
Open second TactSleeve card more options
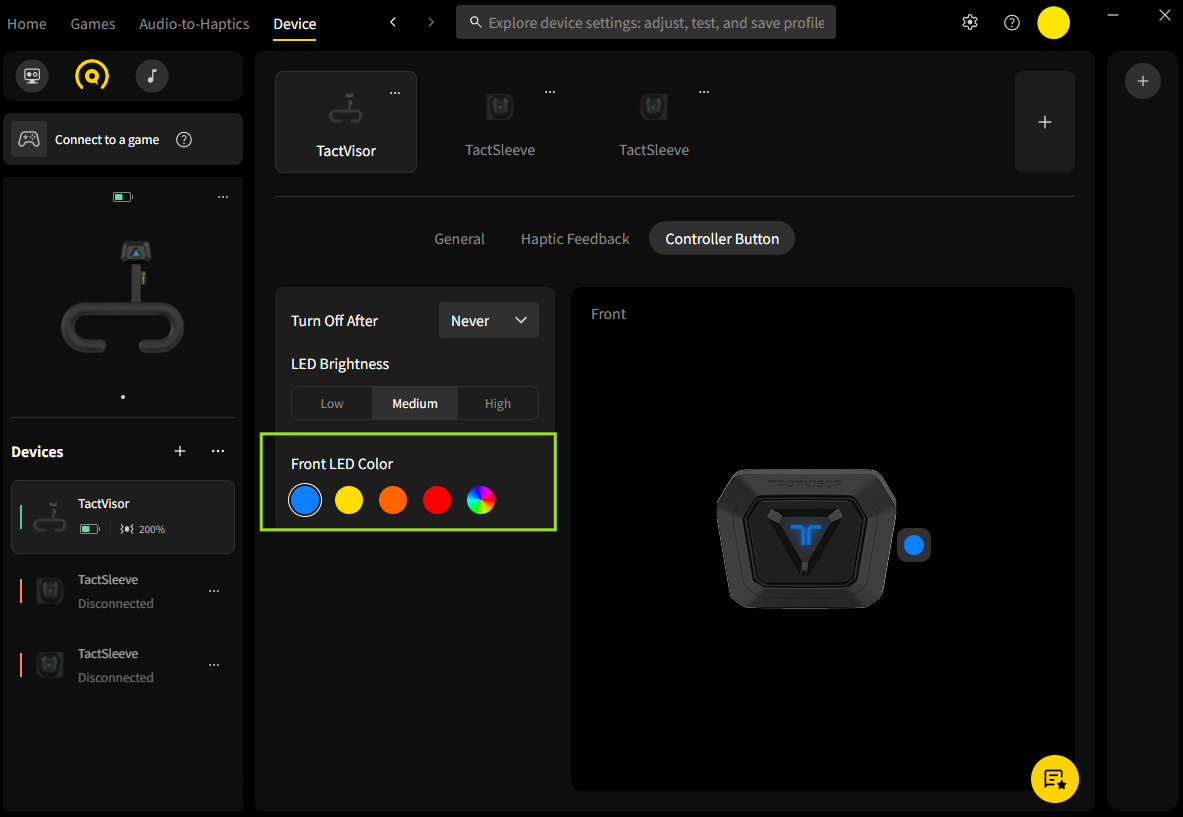[x=704, y=92]
